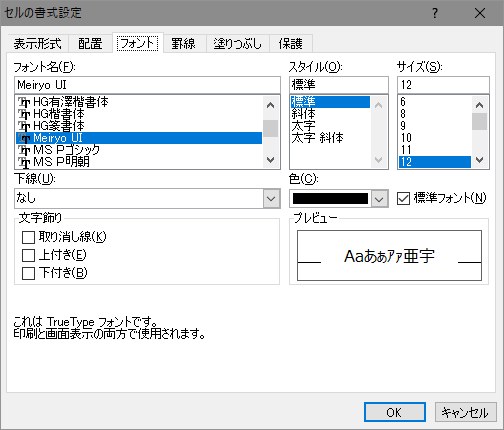Click font list scroll up arrow
Viewport: 504px width, 430px height.
point(271,105)
